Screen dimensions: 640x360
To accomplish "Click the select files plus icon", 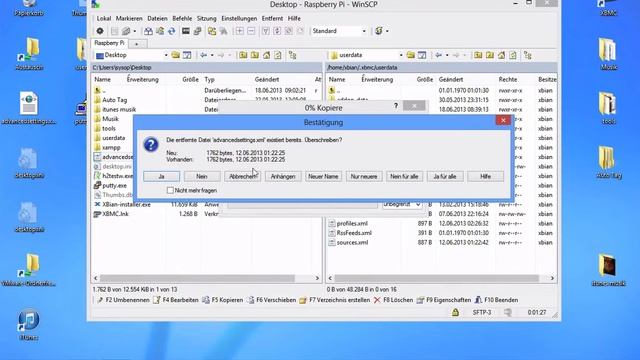I will click(x=240, y=31).
